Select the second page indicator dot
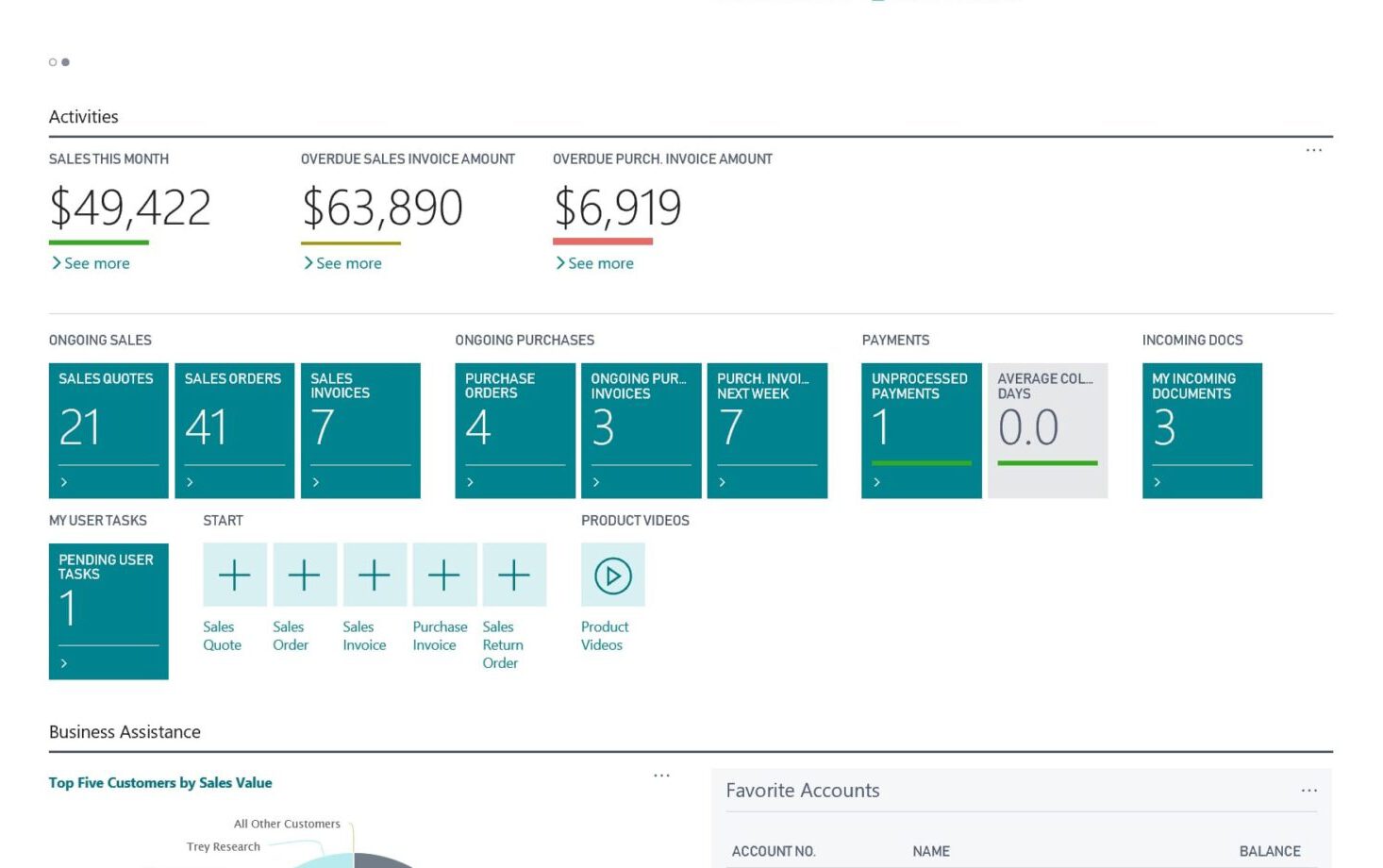The height and width of the screenshot is (868, 1383). 65,62
